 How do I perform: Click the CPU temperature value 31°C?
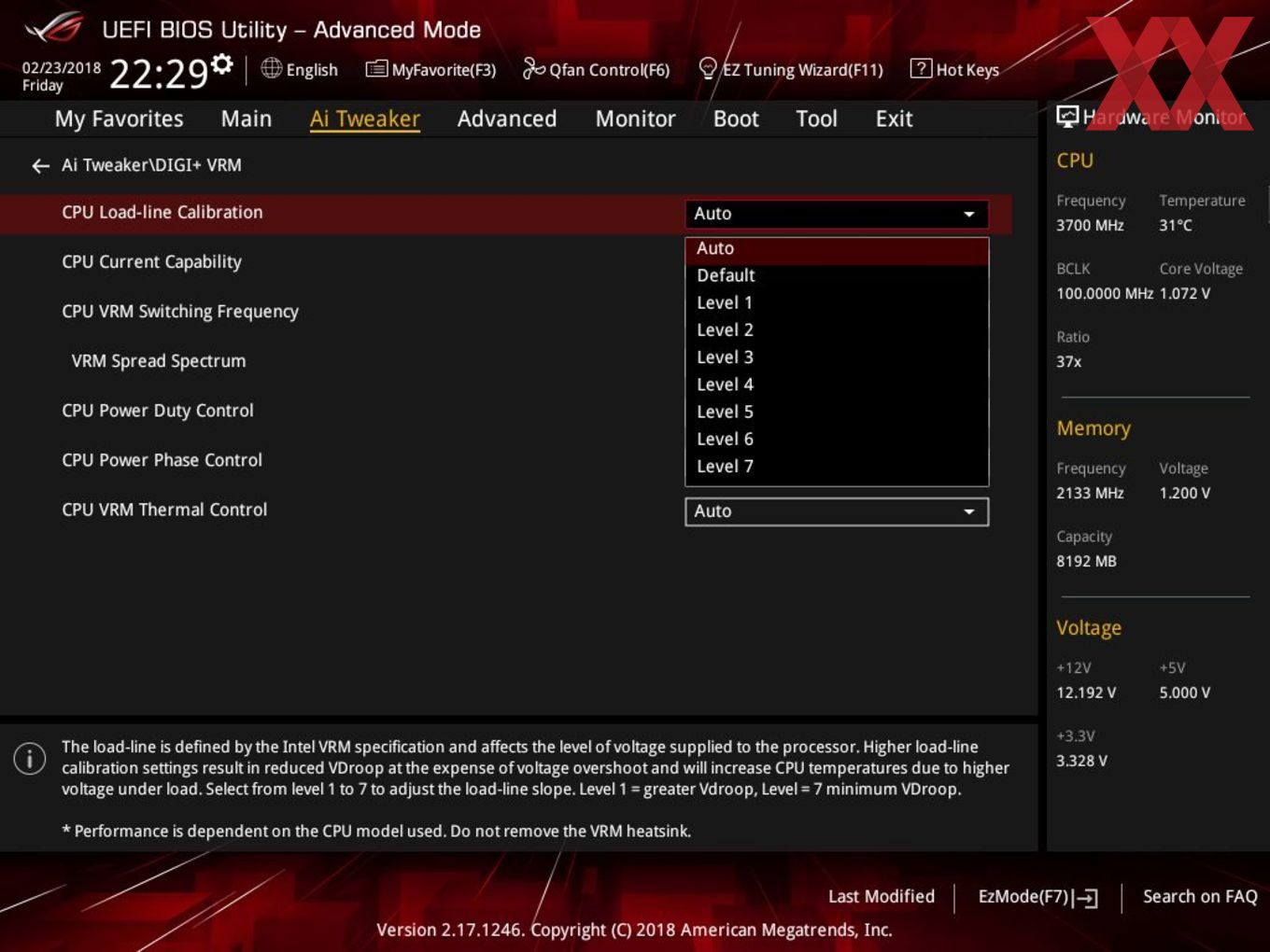pos(1176,225)
